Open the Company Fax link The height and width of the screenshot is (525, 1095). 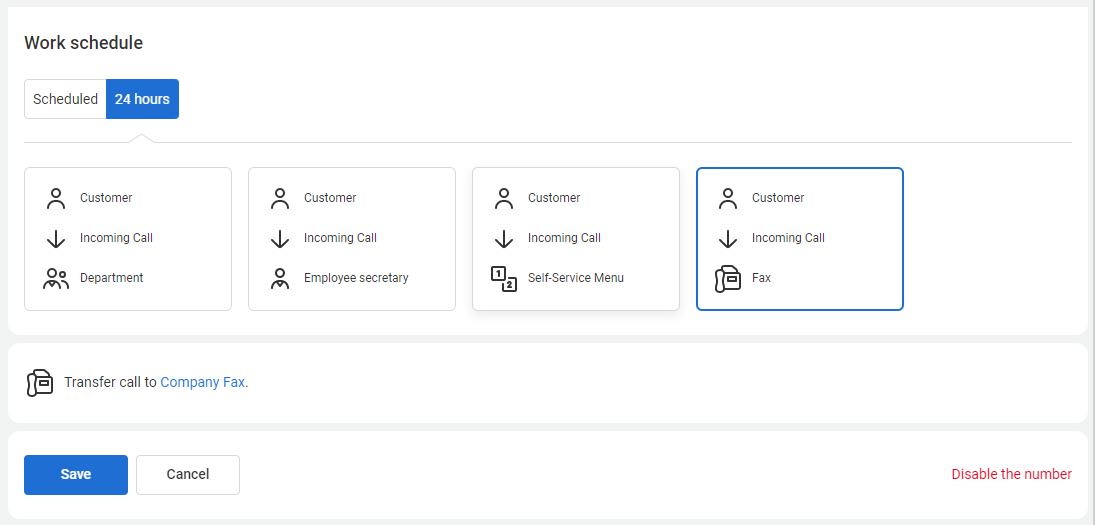pyautogui.click(x=202, y=382)
